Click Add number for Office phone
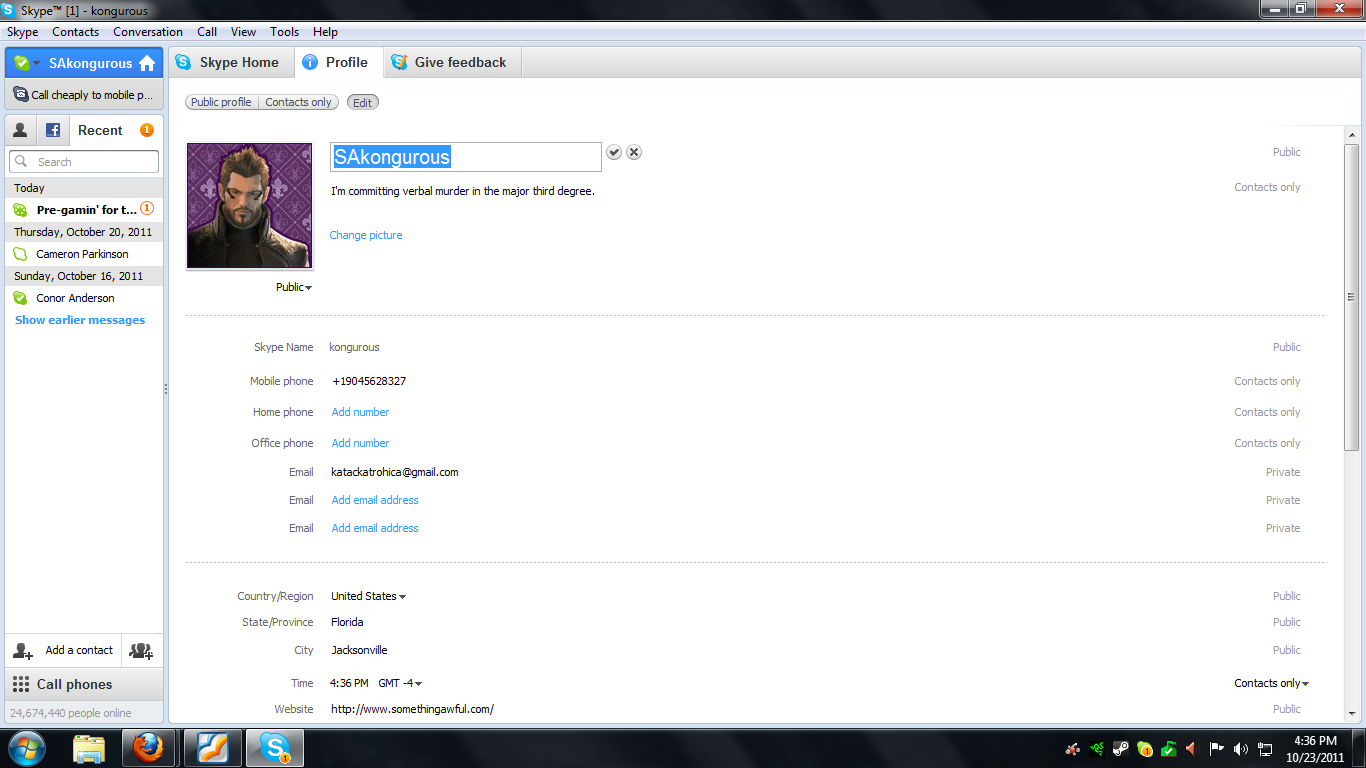Viewport: 1366px width, 768px height. point(360,443)
